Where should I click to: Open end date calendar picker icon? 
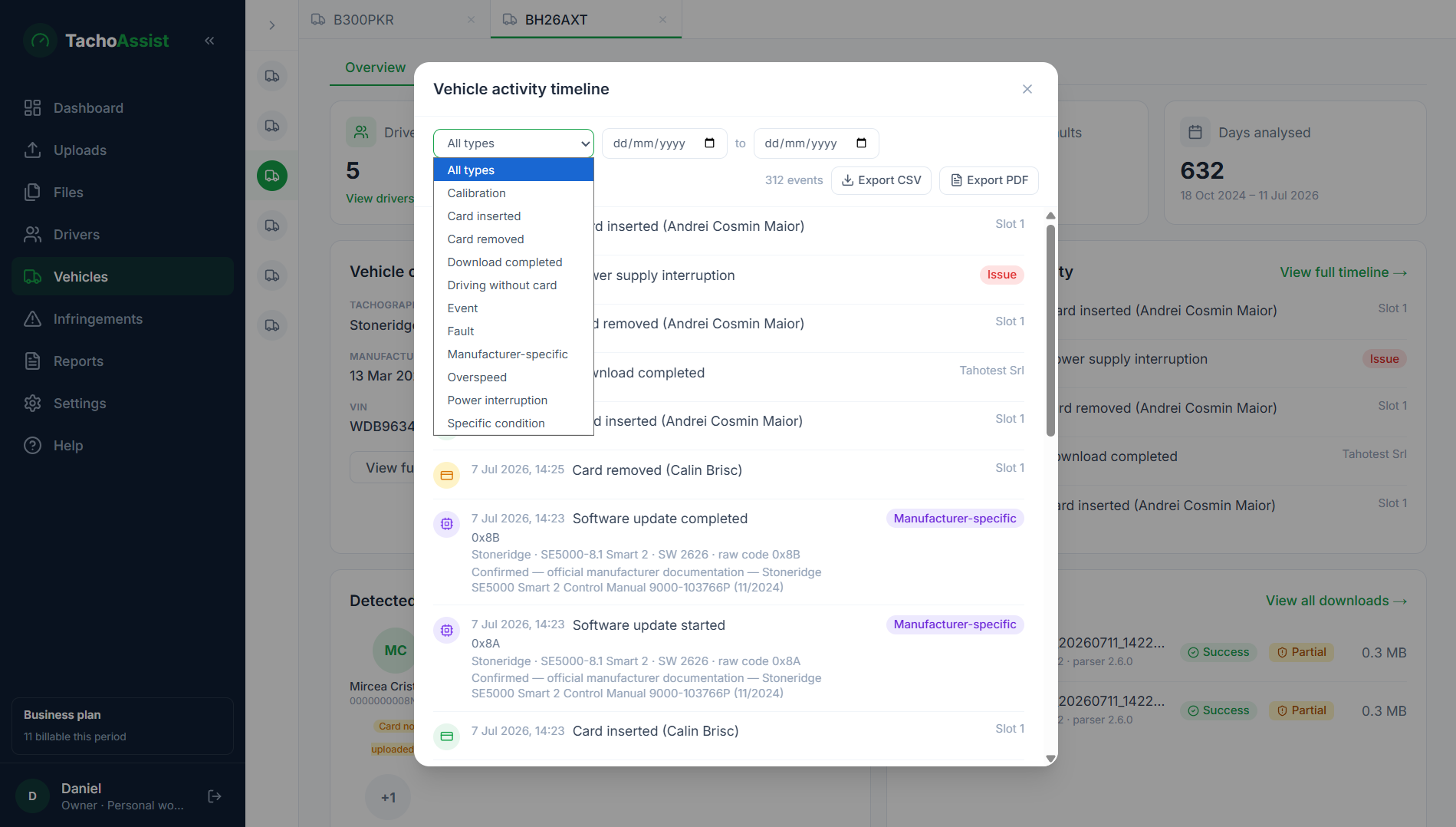(x=861, y=143)
